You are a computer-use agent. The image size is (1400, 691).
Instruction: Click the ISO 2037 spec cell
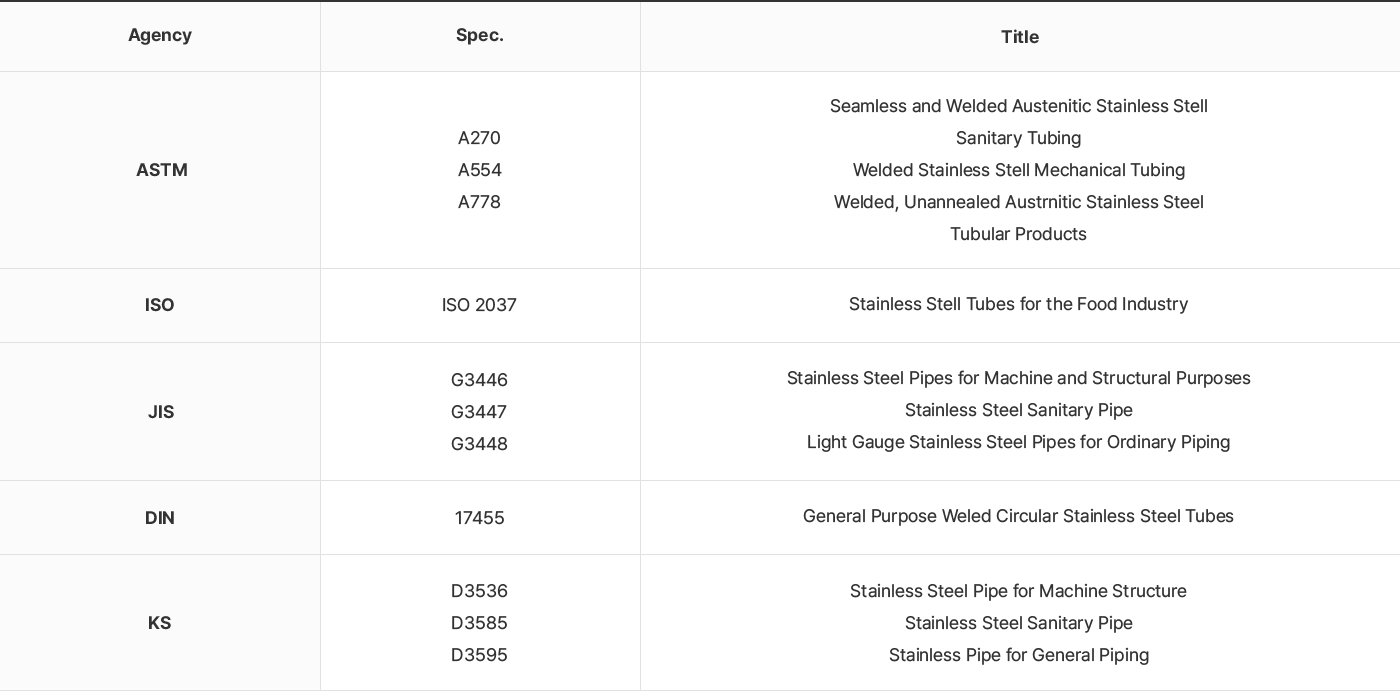click(479, 305)
